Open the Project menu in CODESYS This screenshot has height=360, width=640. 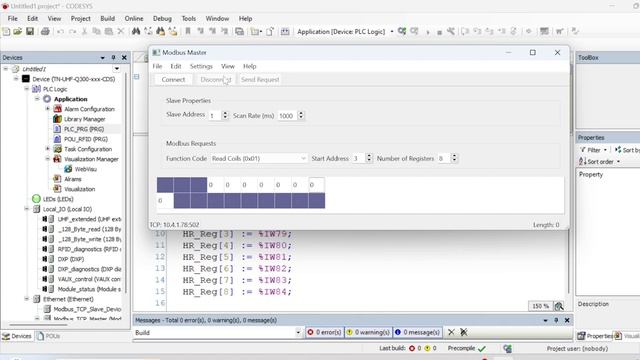pos(80,18)
